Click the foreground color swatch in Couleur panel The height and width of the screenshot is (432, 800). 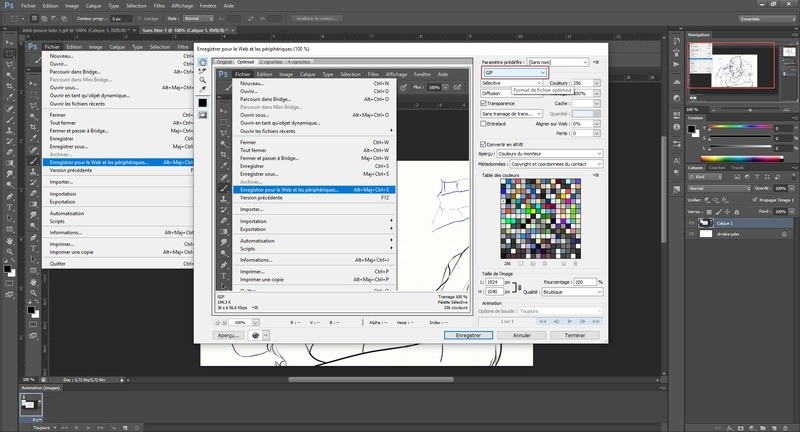pyautogui.click(x=690, y=129)
